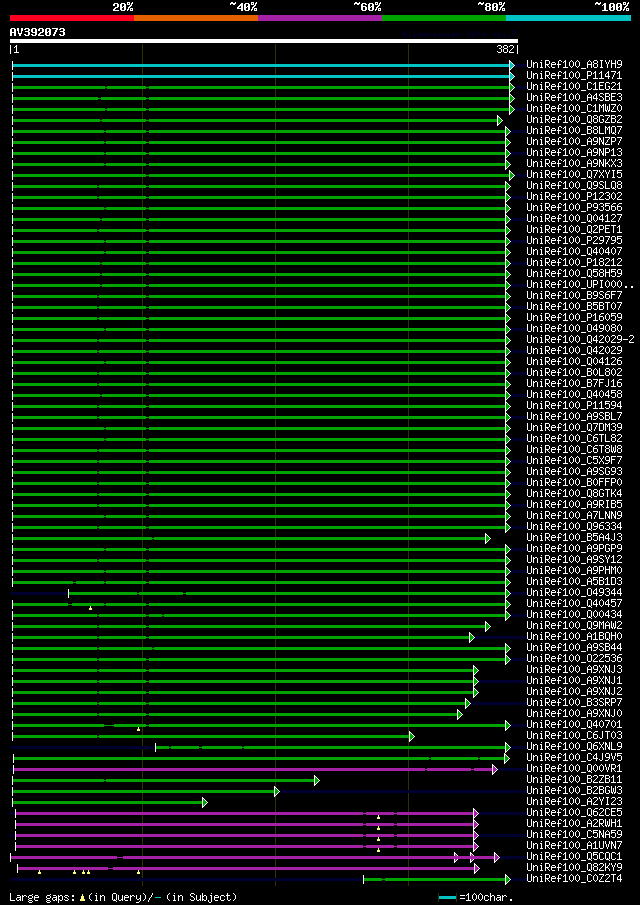Open hit UniRef100_P12302
640x905 pixels.
pos(574,197)
